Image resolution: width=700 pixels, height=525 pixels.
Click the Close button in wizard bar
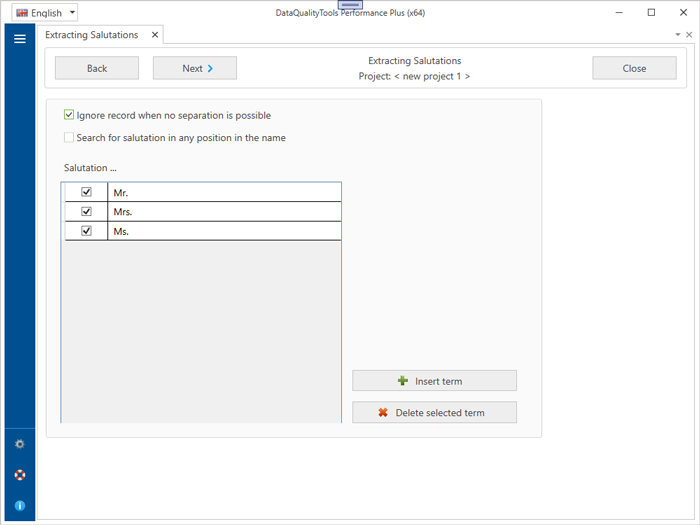pyautogui.click(x=634, y=68)
